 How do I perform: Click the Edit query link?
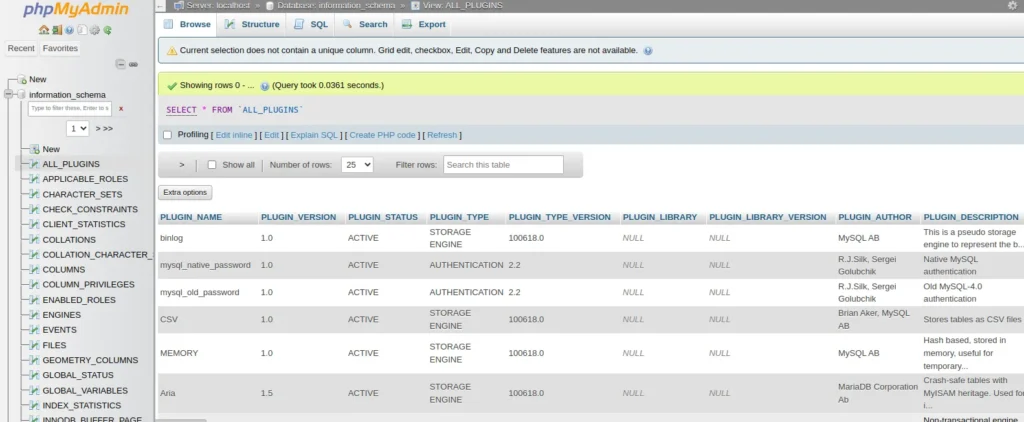272,135
